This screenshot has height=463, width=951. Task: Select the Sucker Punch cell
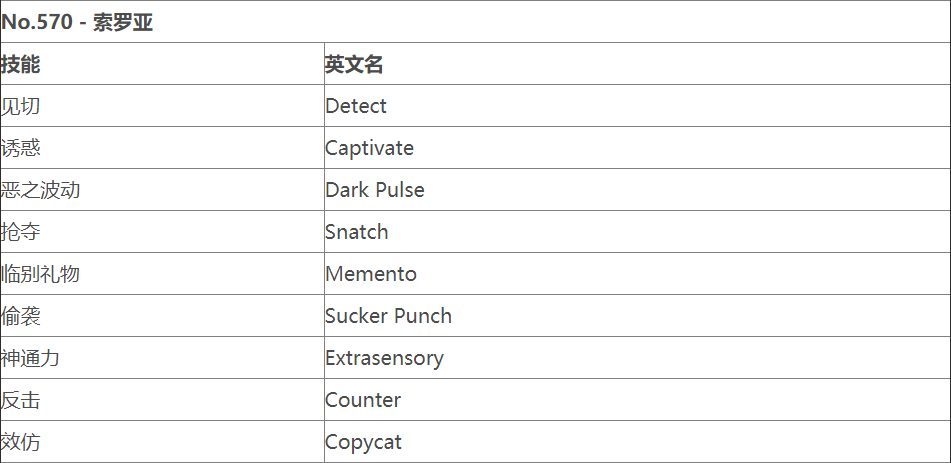pyautogui.click(x=388, y=316)
